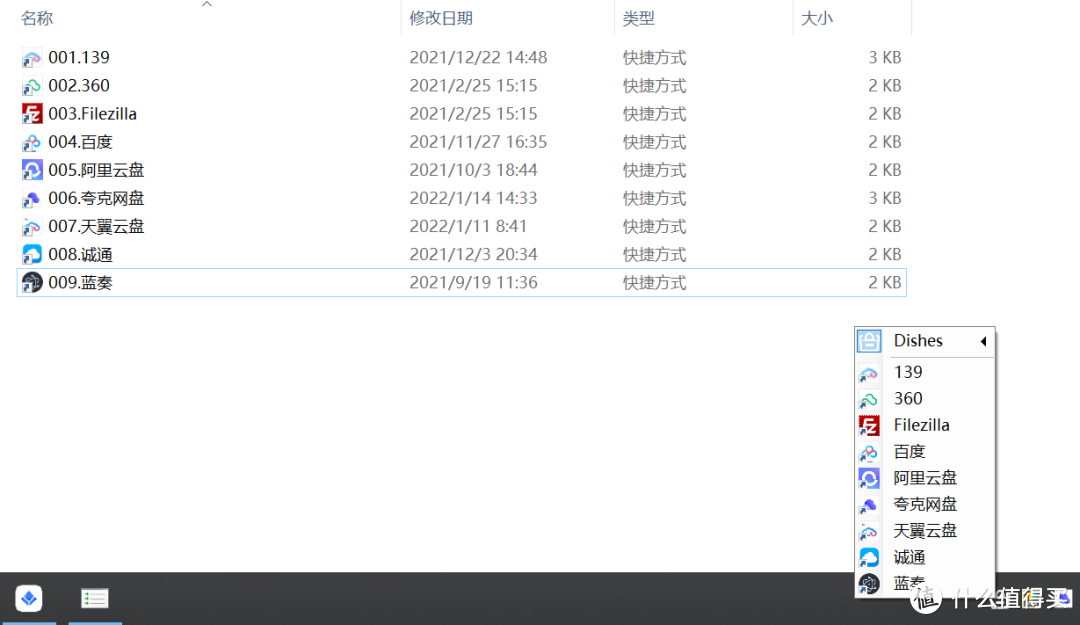Sort files by 名称 column header

point(37,19)
